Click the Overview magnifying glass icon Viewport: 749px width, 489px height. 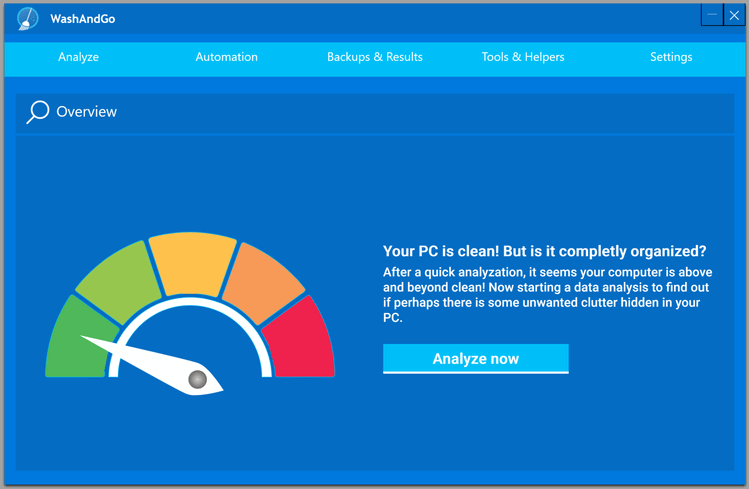coord(38,112)
